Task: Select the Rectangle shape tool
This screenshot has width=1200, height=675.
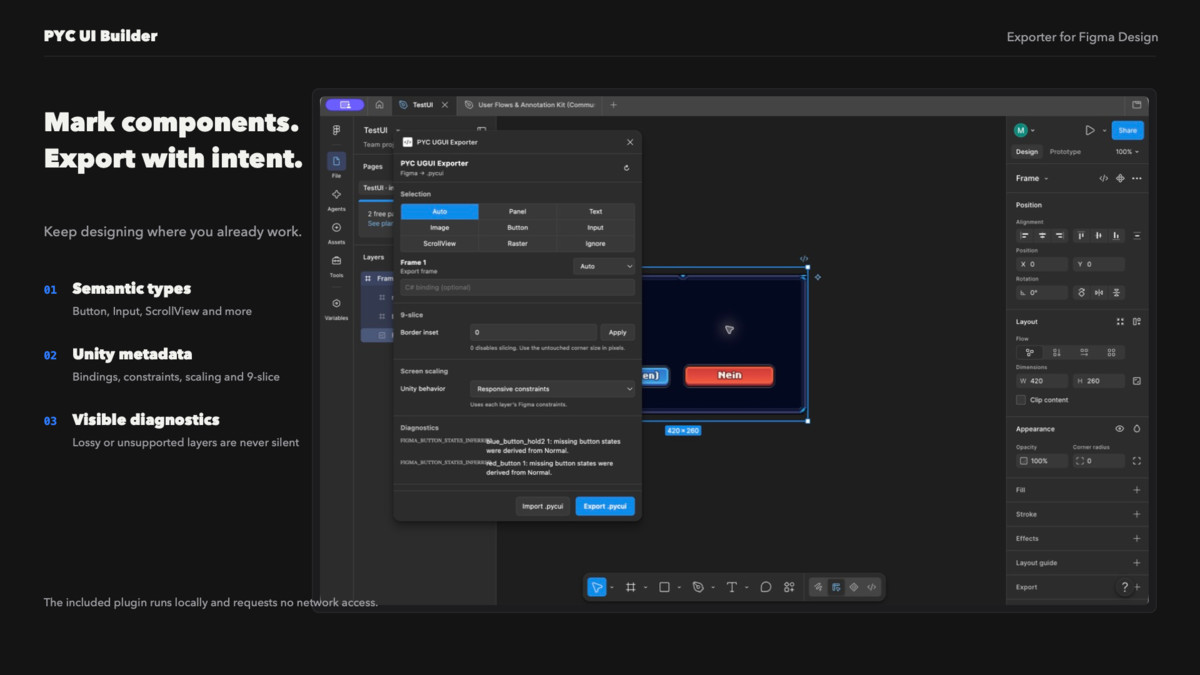Action: click(x=664, y=587)
